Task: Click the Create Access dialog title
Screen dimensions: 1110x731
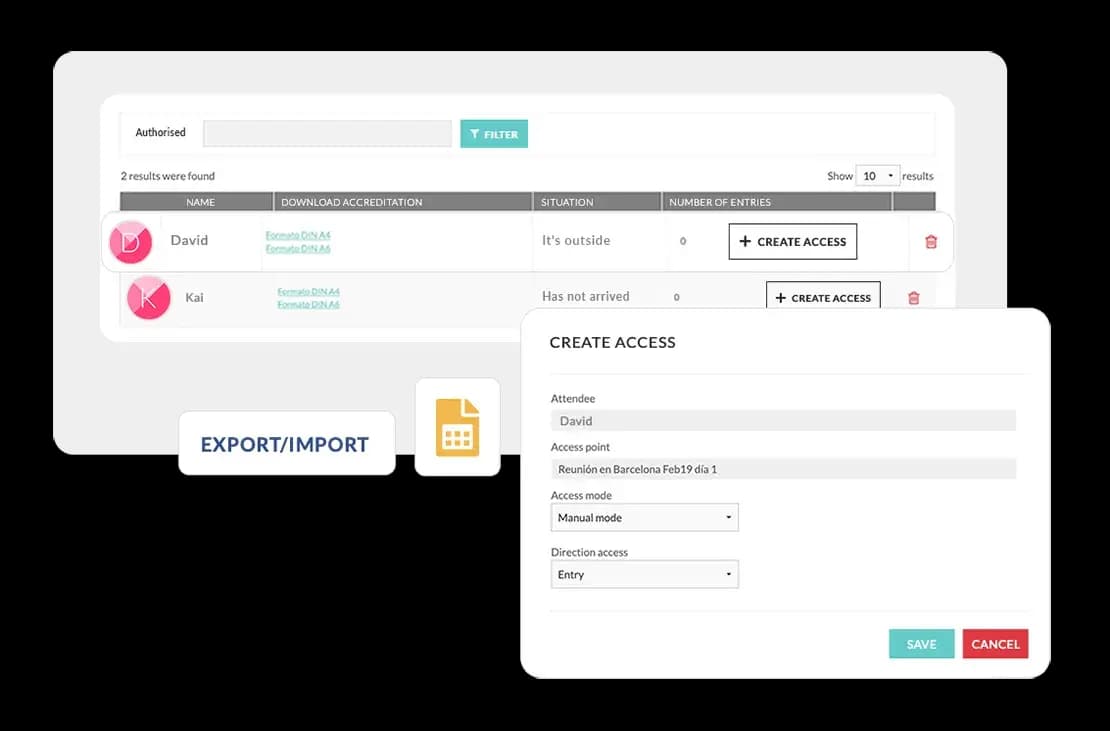Action: pos(612,343)
